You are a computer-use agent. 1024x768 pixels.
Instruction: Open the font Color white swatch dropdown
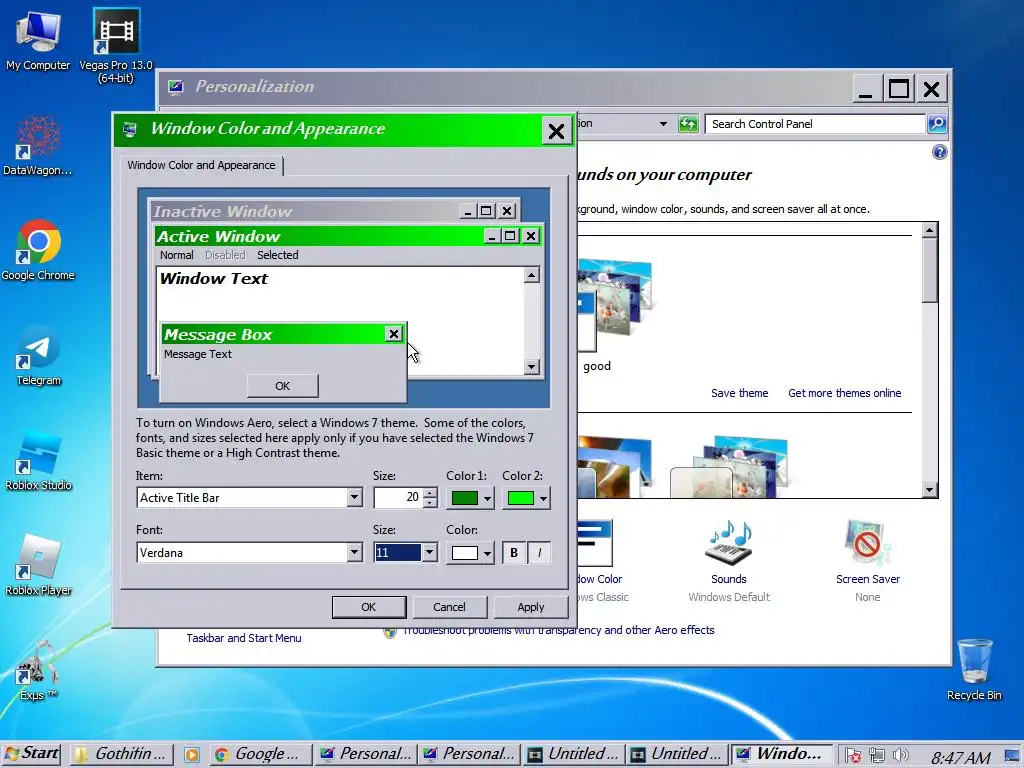point(470,553)
